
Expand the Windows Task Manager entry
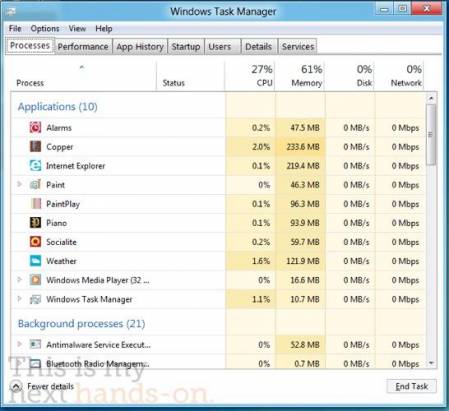tap(19, 299)
